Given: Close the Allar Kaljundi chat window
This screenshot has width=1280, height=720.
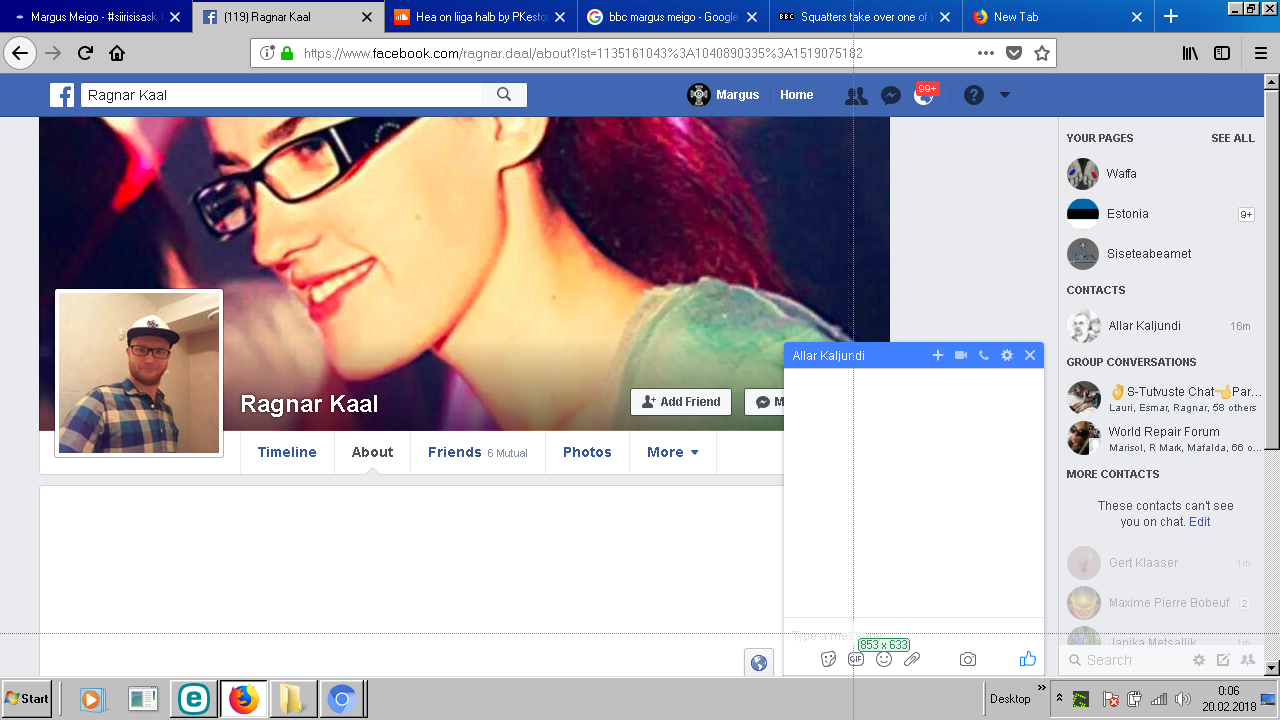Looking at the screenshot, I should [x=1030, y=355].
